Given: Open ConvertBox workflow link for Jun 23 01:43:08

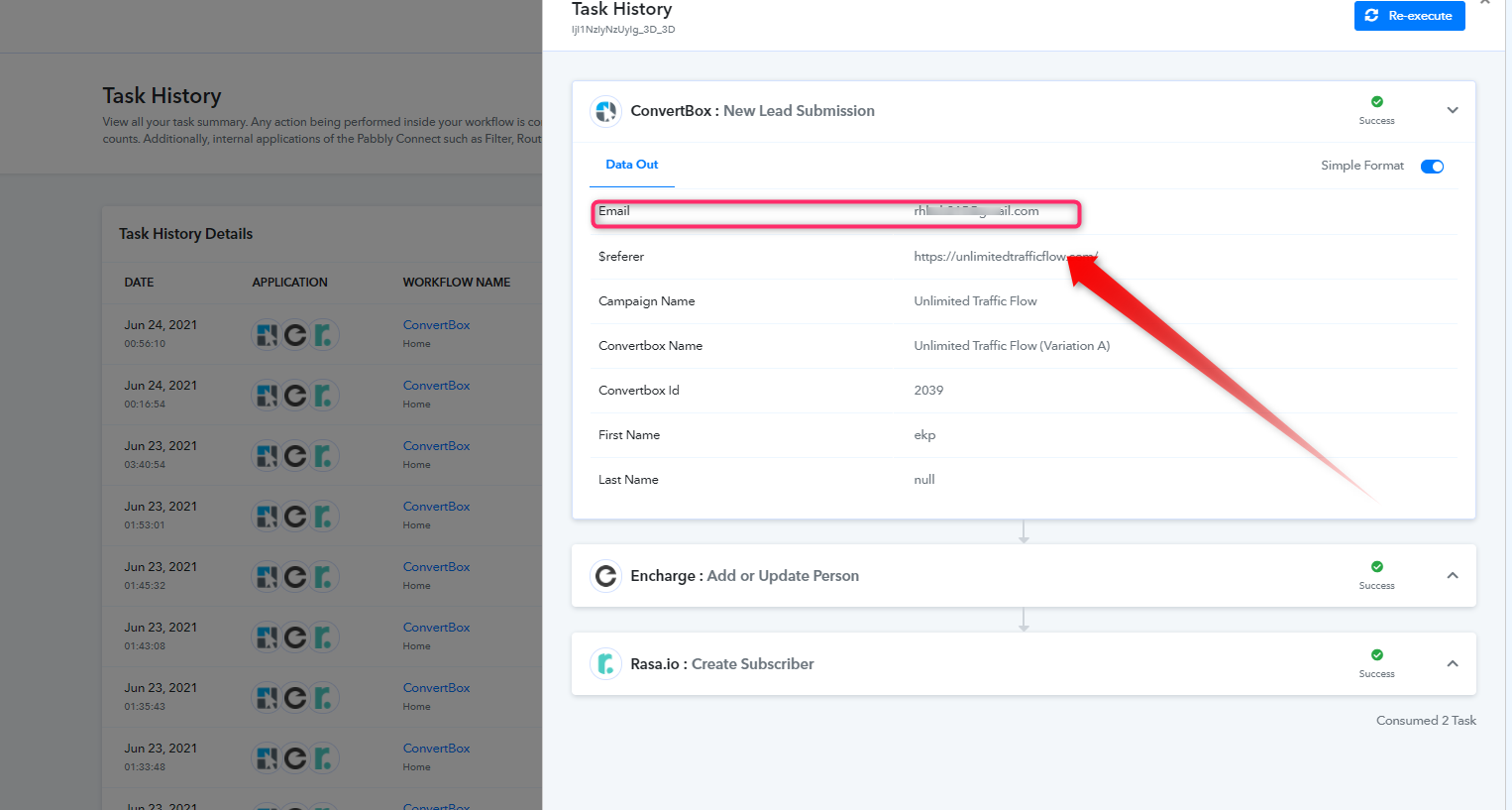Looking at the screenshot, I should click(437, 628).
